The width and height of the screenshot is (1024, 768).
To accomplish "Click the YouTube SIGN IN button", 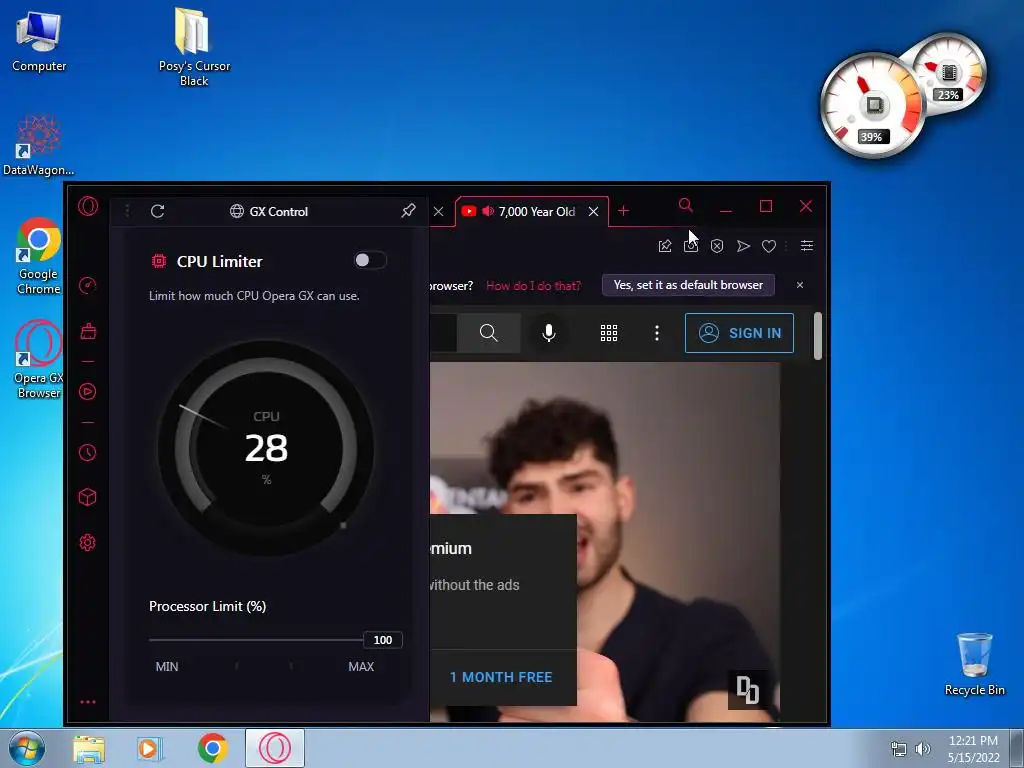I will point(739,333).
